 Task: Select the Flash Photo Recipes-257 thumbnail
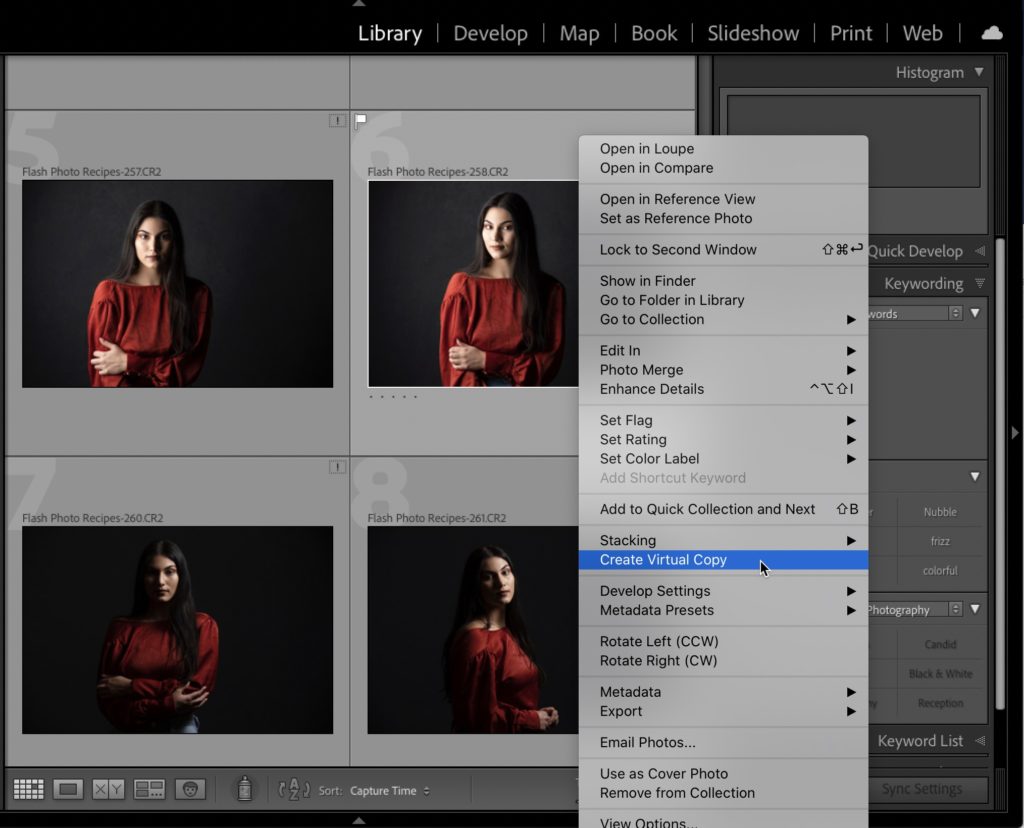(177, 283)
